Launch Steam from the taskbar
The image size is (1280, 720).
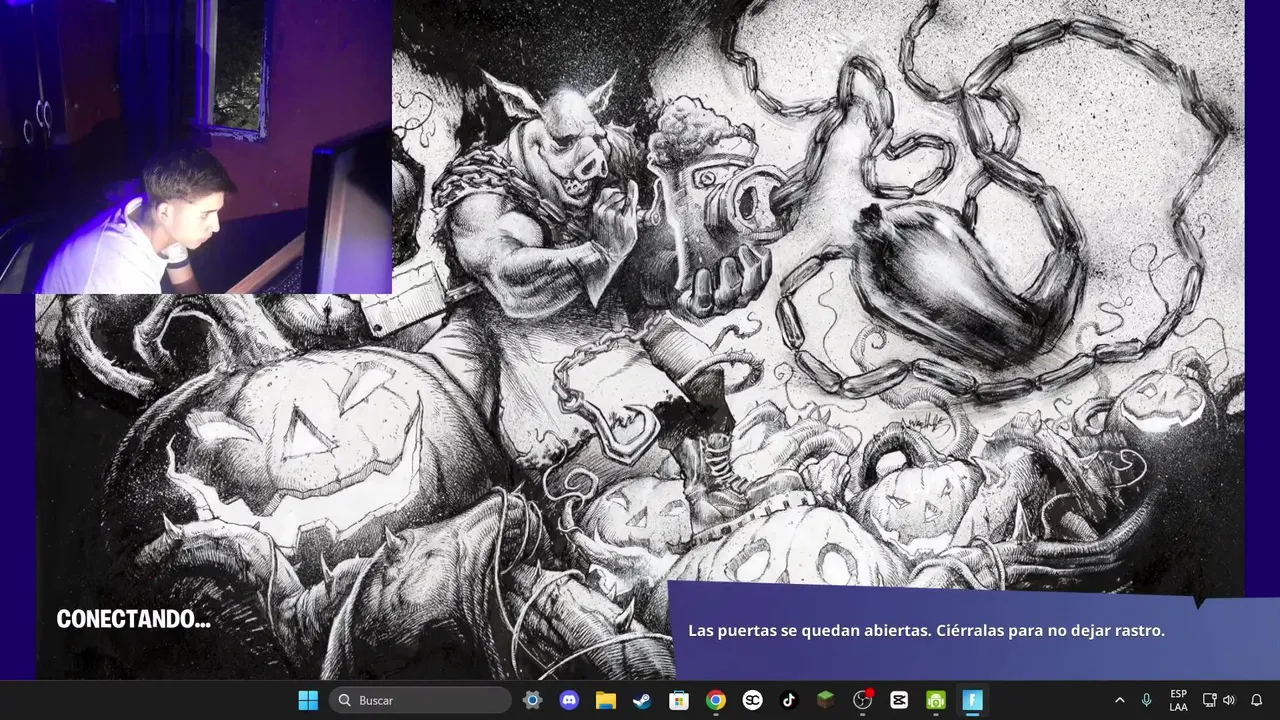[642, 700]
